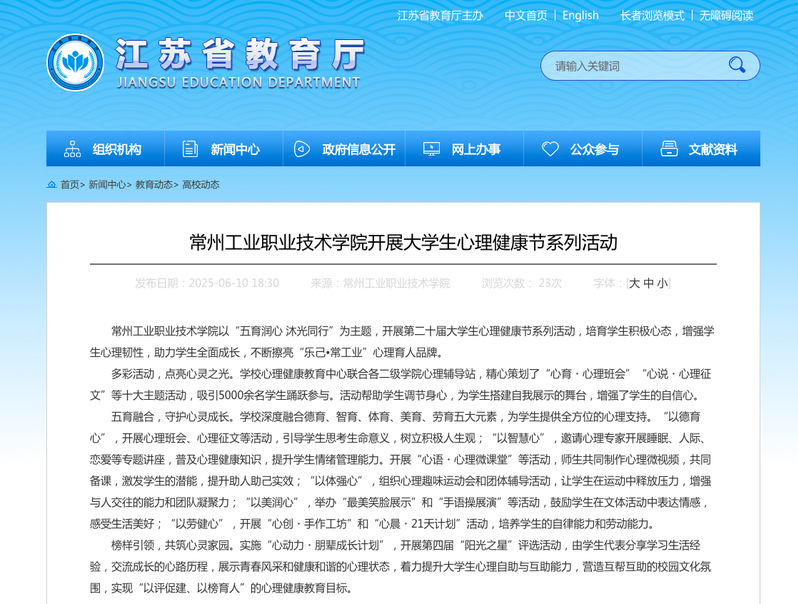Image resolution: width=798 pixels, height=604 pixels.
Task: Go to 中文首页 link
Action: pyautogui.click(x=526, y=15)
